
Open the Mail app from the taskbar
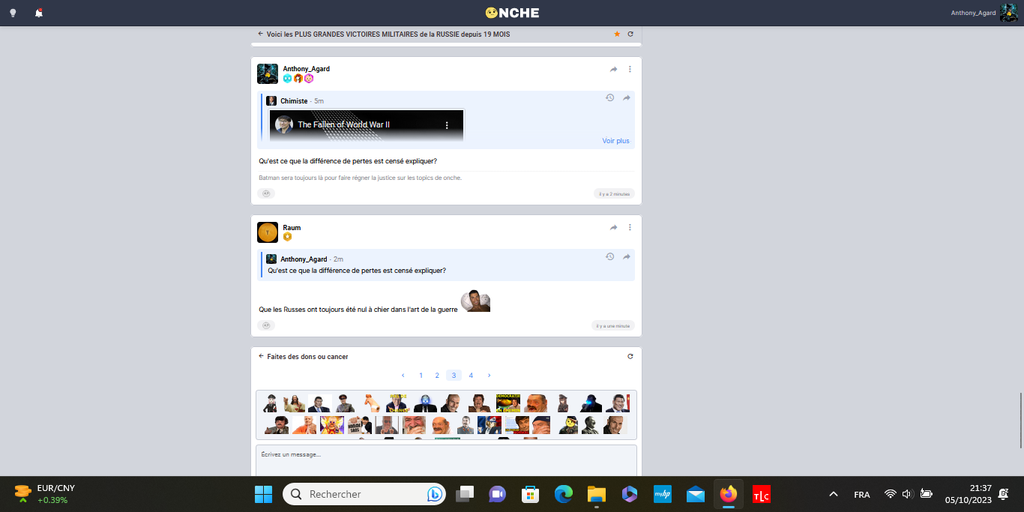pos(696,494)
